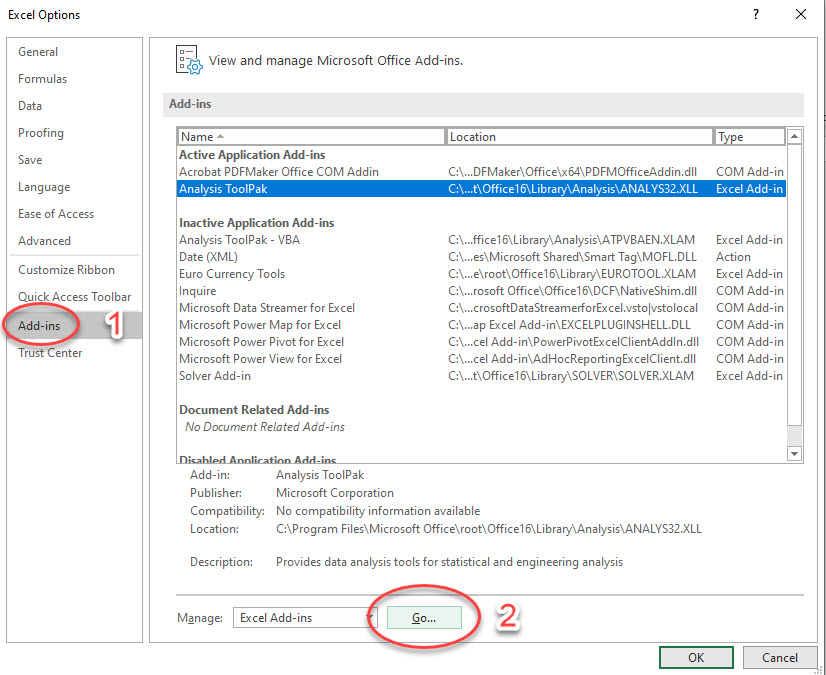826x675 pixels.
Task: Open the Manage Excel Add-ins dropdown
Action: (304, 618)
